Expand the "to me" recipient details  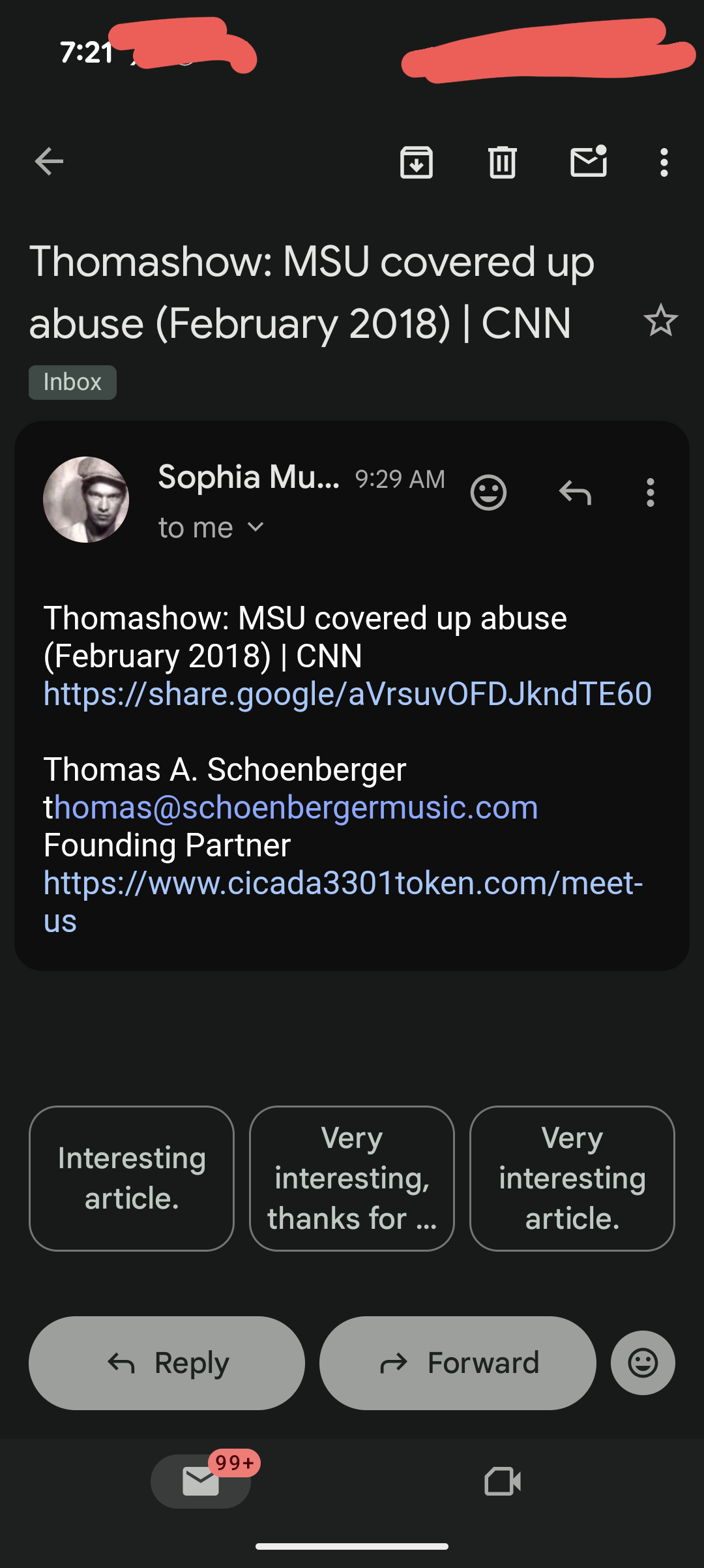(x=211, y=528)
